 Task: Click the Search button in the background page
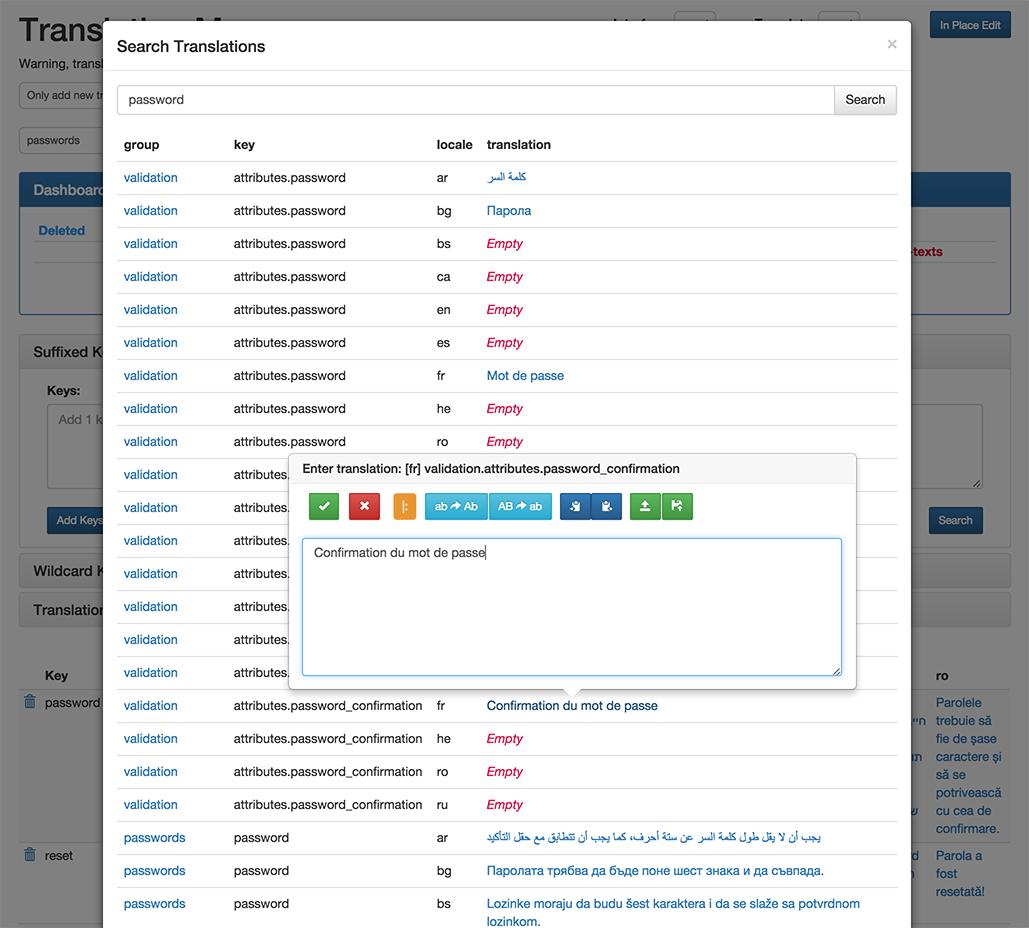[956, 520]
